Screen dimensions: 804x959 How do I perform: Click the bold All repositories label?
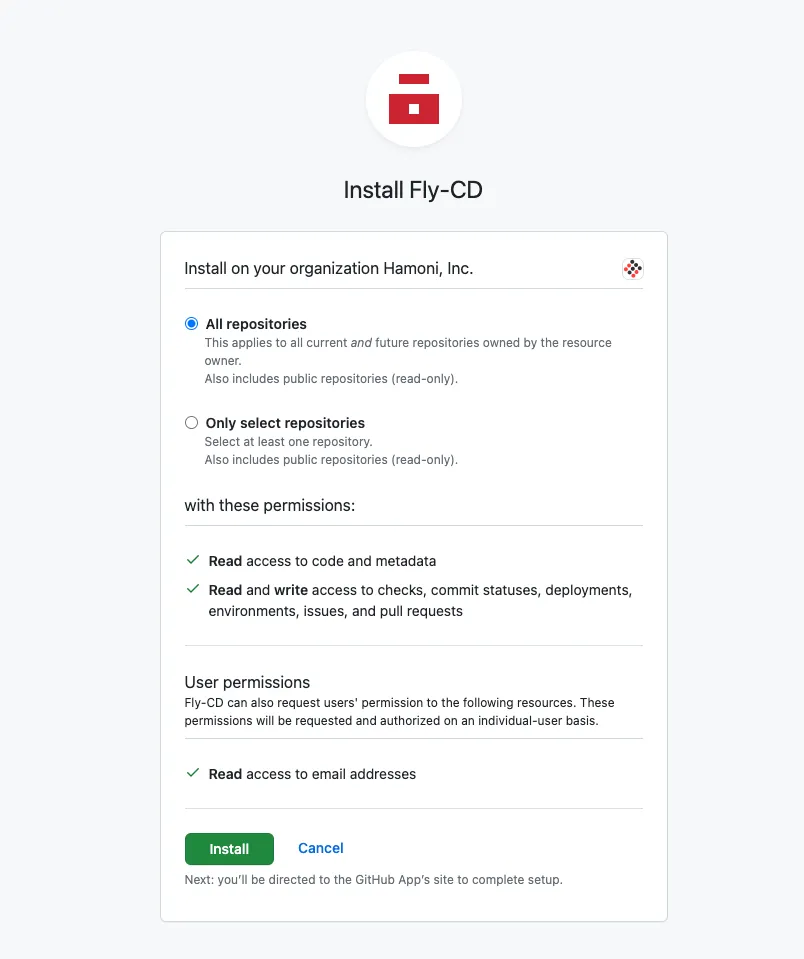click(256, 323)
